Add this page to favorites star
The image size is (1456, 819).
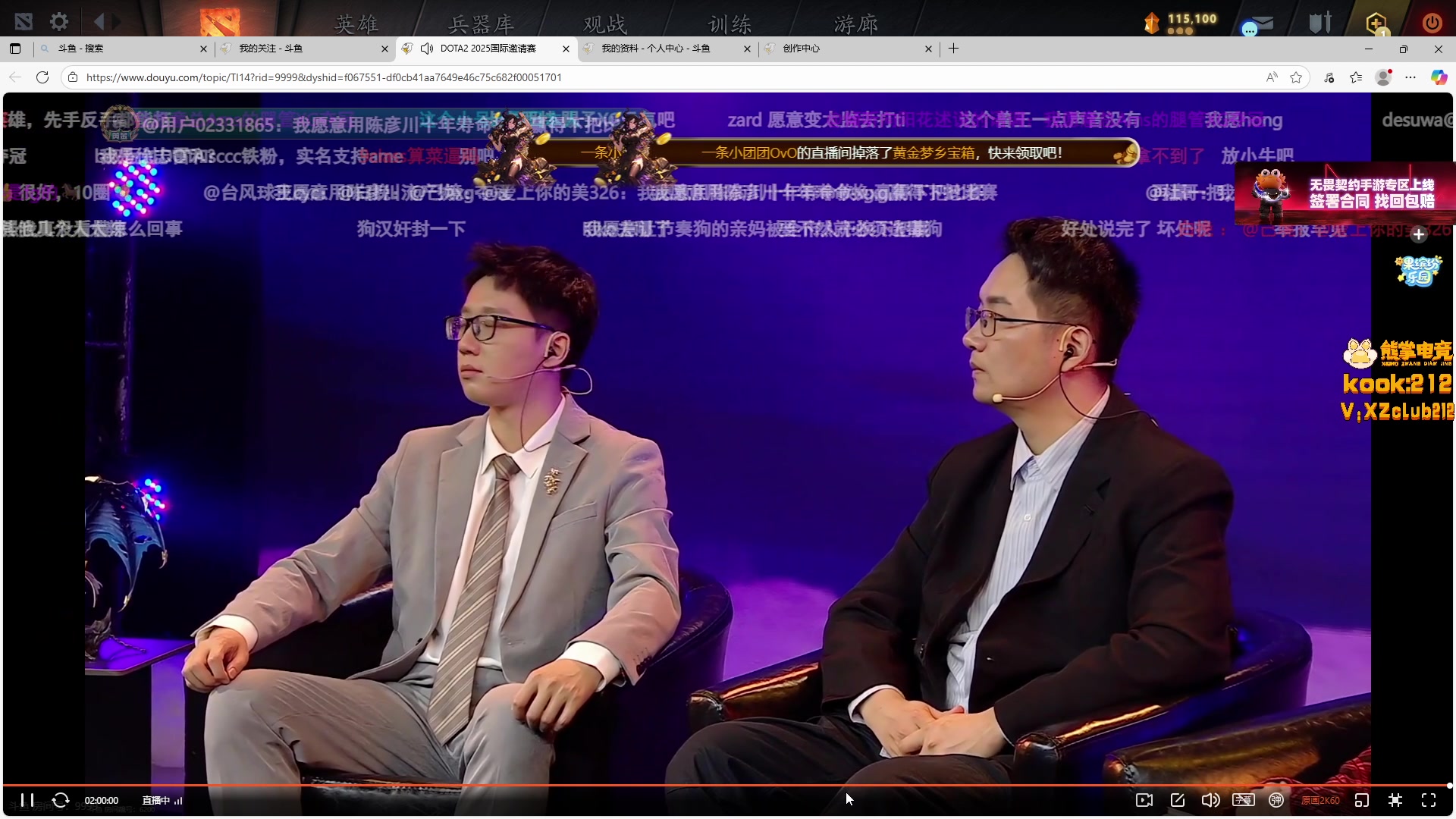point(1296,77)
